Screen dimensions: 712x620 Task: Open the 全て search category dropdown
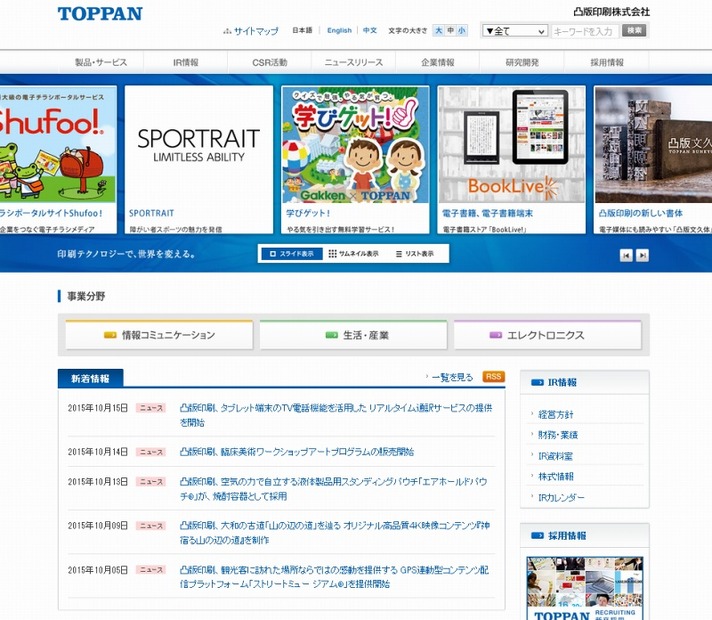coord(515,31)
